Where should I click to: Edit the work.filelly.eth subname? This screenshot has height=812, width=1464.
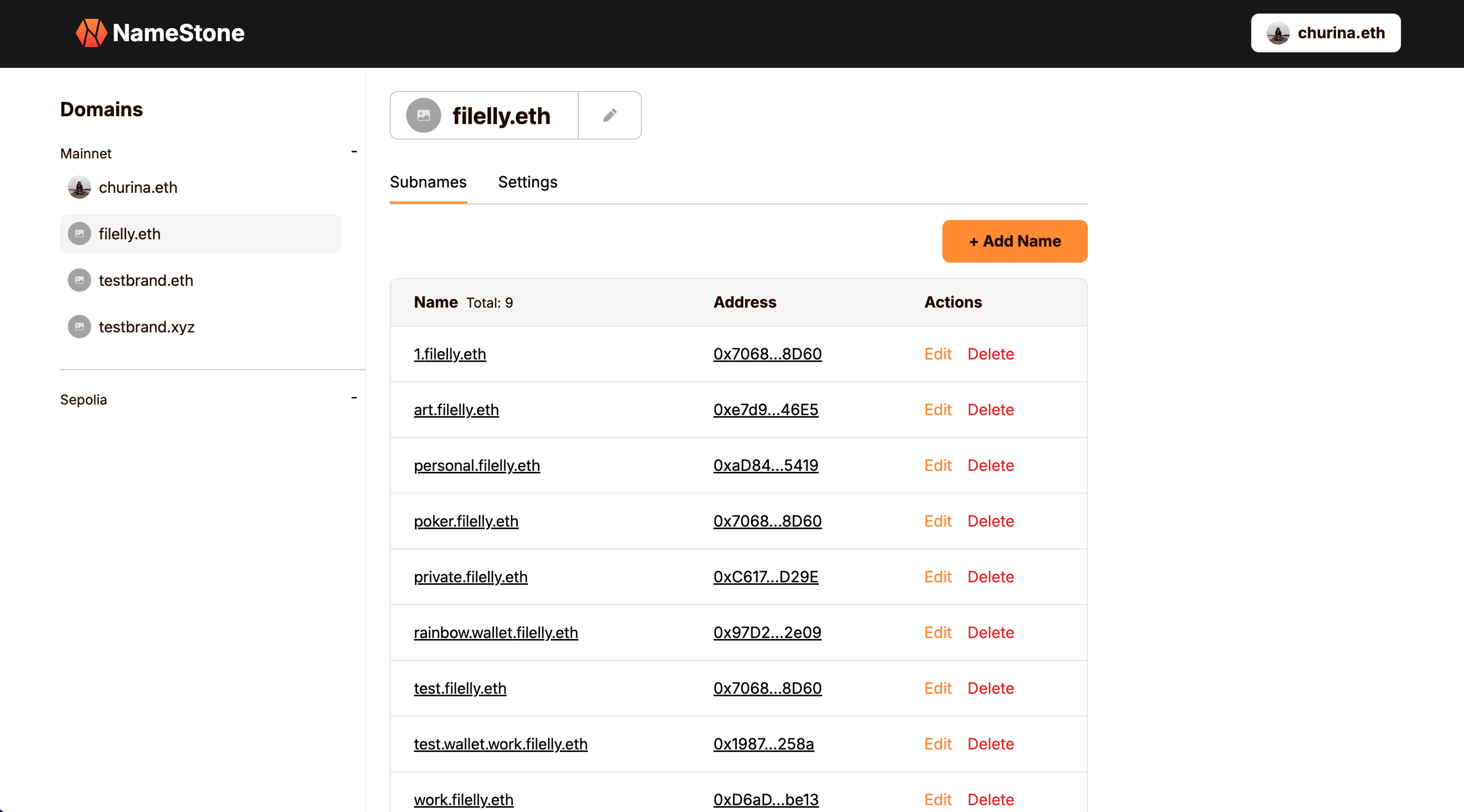[x=938, y=800]
